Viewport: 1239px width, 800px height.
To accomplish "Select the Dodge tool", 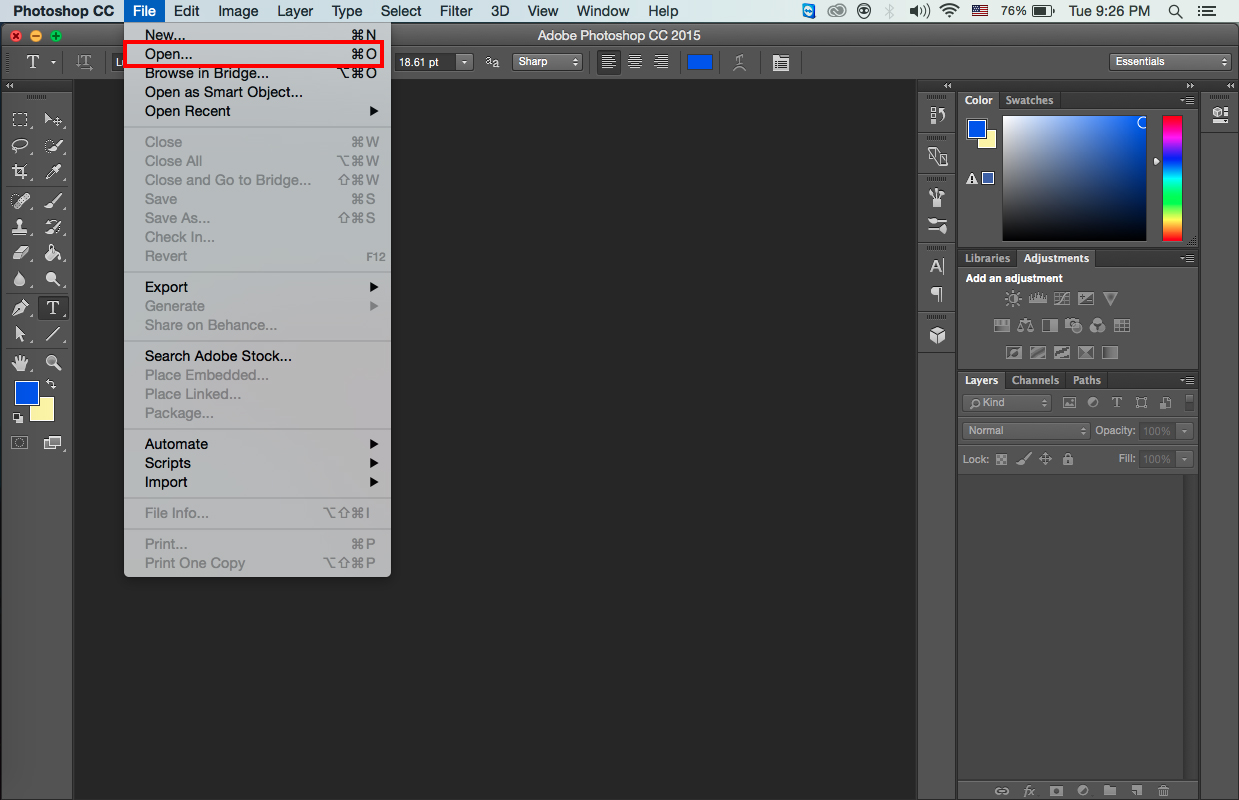I will 54,279.
